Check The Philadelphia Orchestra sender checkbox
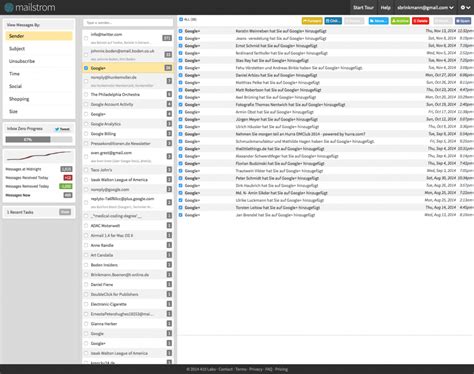This screenshot has width=474, height=374. tap(86, 95)
